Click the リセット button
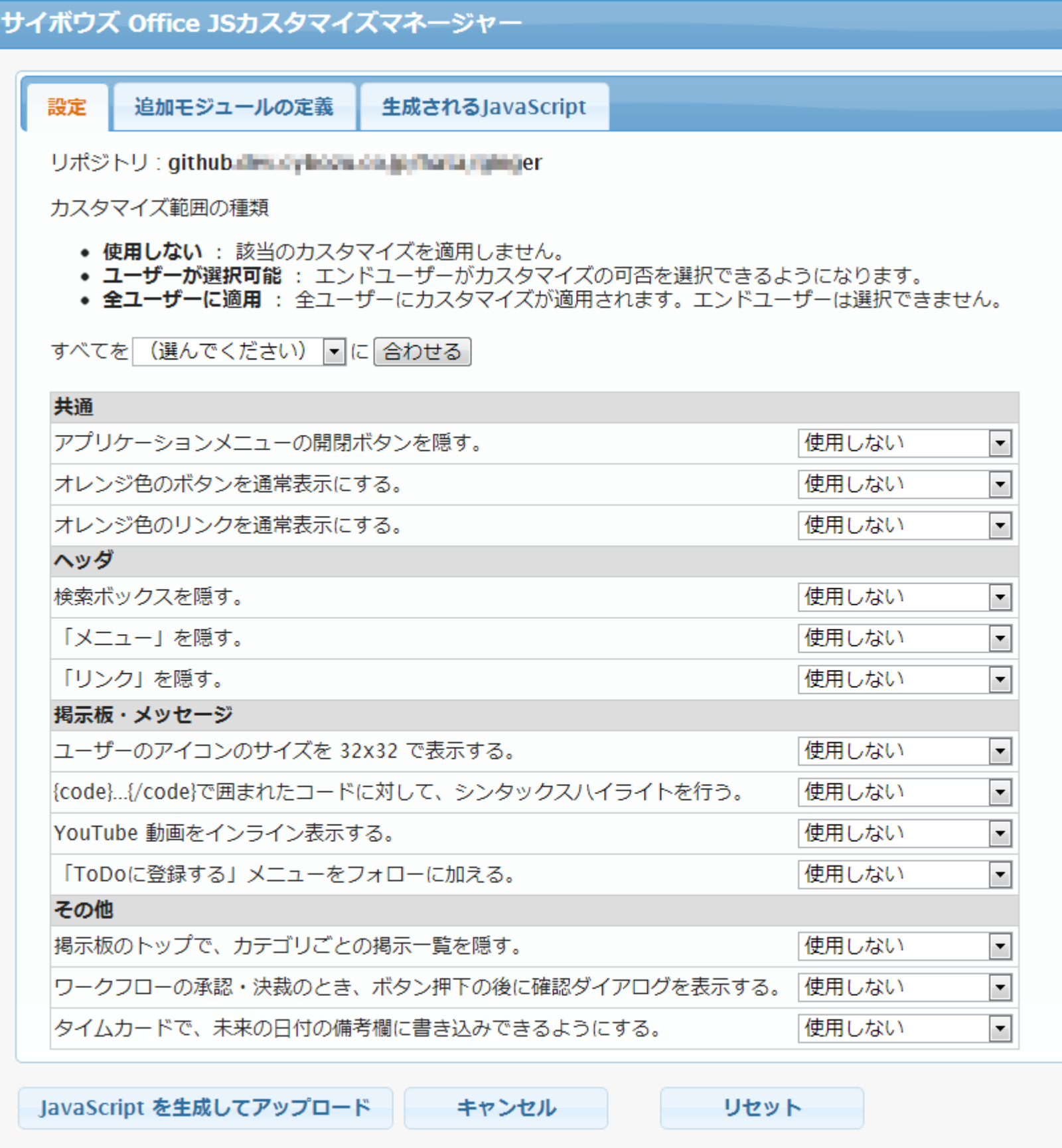This screenshot has height=1148, width=1062. pos(762,1107)
